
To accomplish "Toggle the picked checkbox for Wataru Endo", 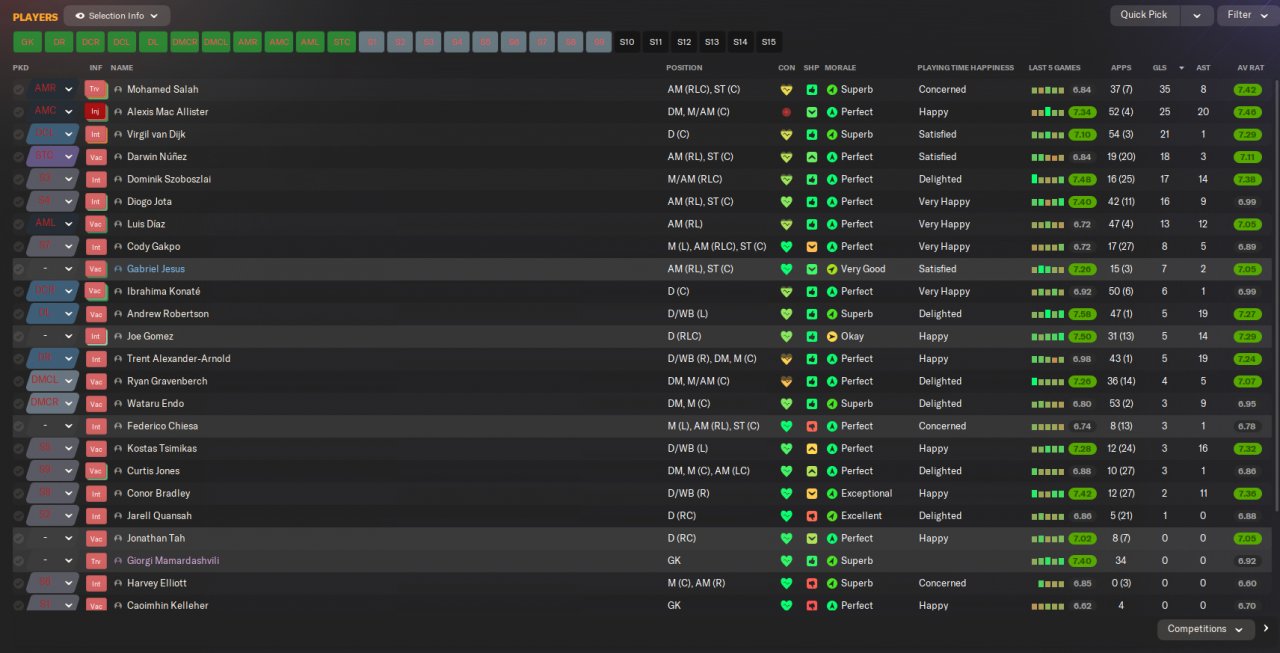I will pos(18,404).
